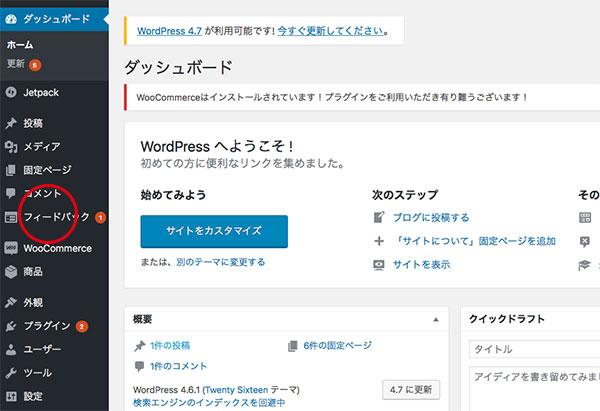Viewport: 600px width, 411px height.
Task: Click the メディア icon in sidebar
Action: click(11, 147)
